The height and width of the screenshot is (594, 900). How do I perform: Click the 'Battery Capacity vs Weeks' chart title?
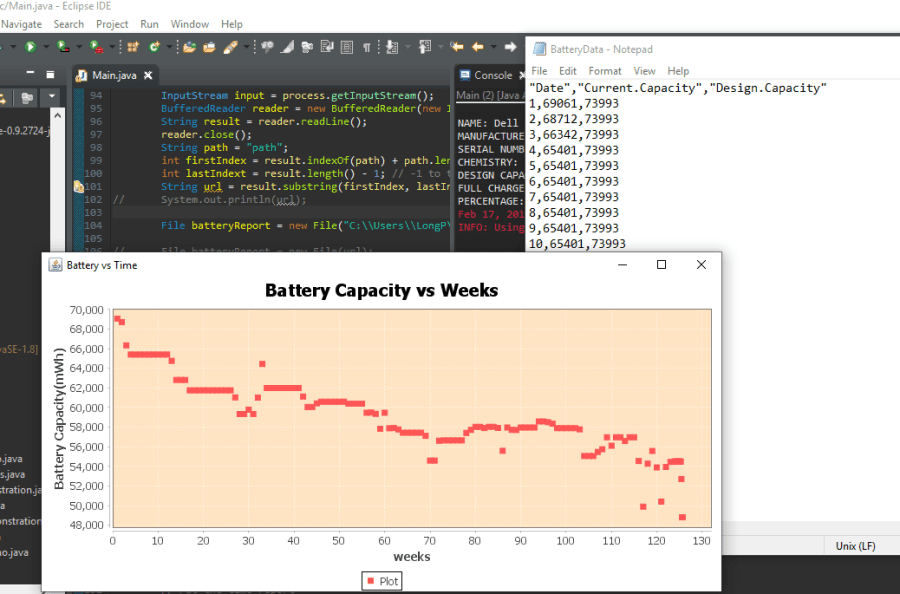click(x=382, y=290)
